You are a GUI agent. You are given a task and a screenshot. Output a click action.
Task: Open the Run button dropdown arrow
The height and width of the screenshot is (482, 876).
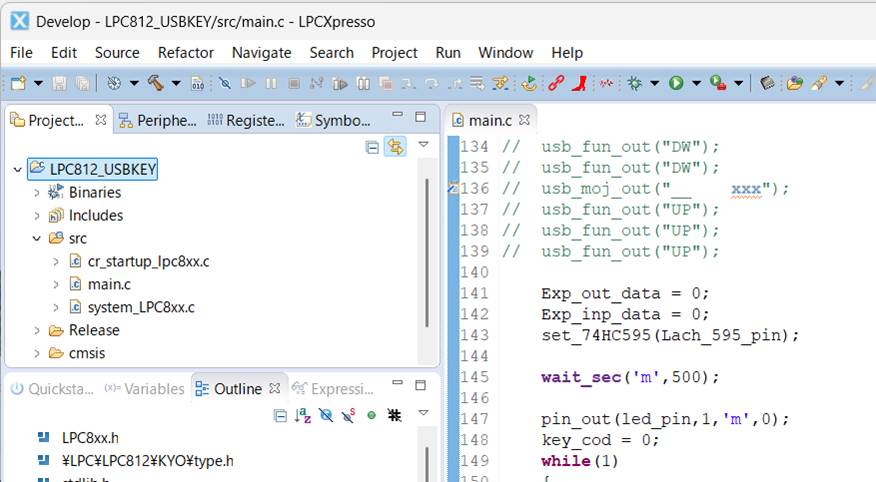[x=696, y=84]
